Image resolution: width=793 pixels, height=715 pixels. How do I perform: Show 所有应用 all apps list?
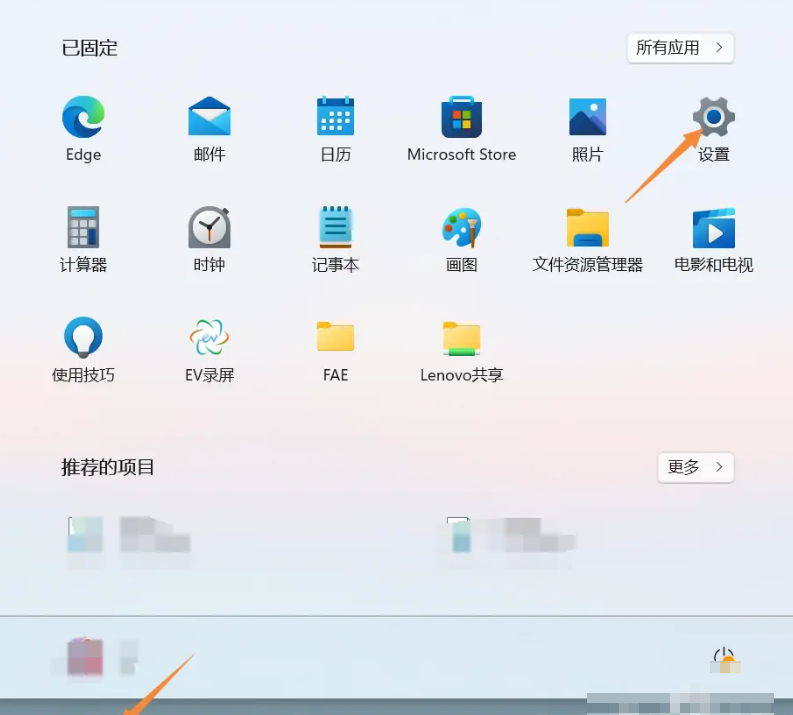click(680, 48)
